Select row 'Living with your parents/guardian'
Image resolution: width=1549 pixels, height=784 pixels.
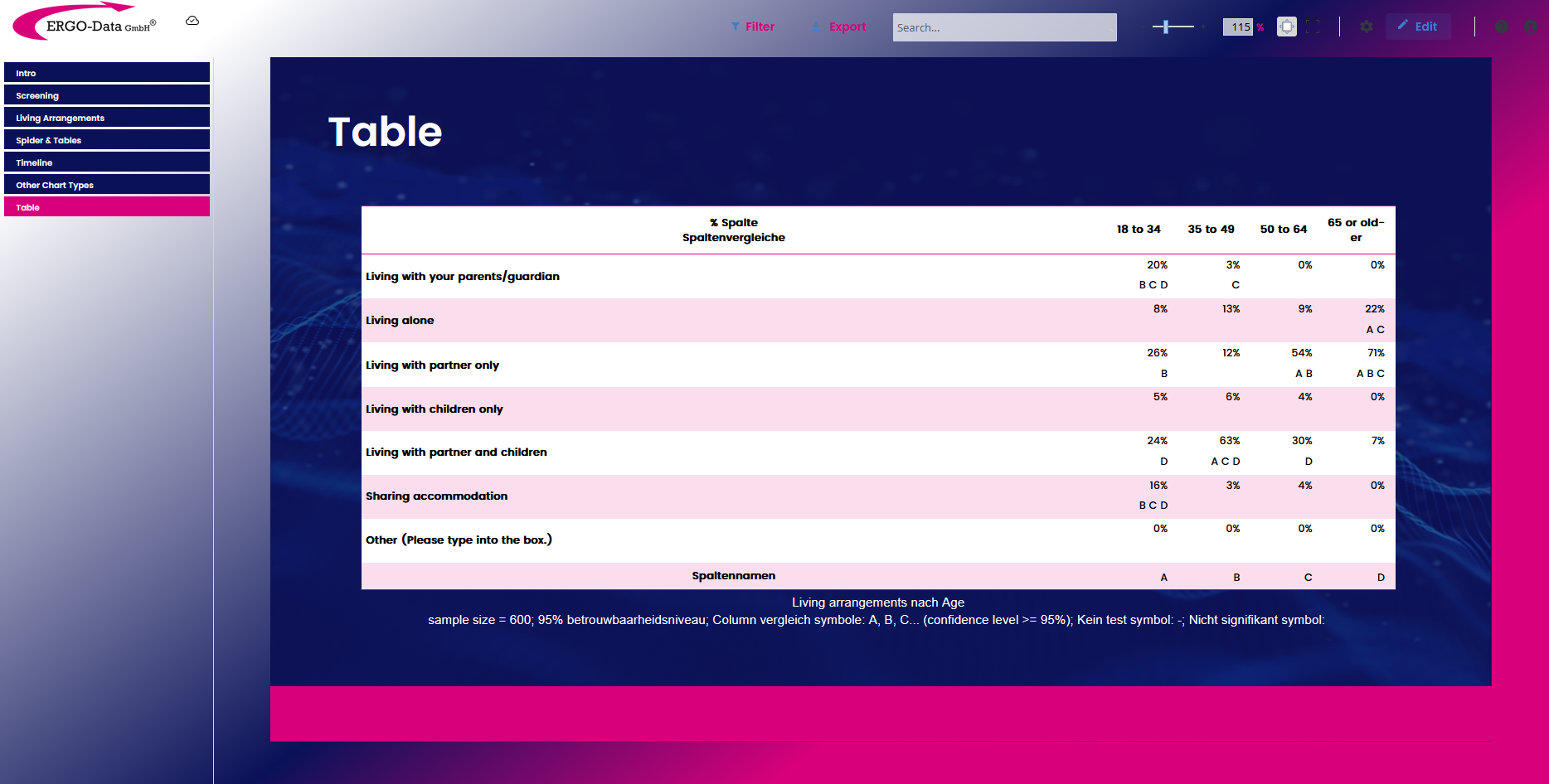[x=463, y=276]
